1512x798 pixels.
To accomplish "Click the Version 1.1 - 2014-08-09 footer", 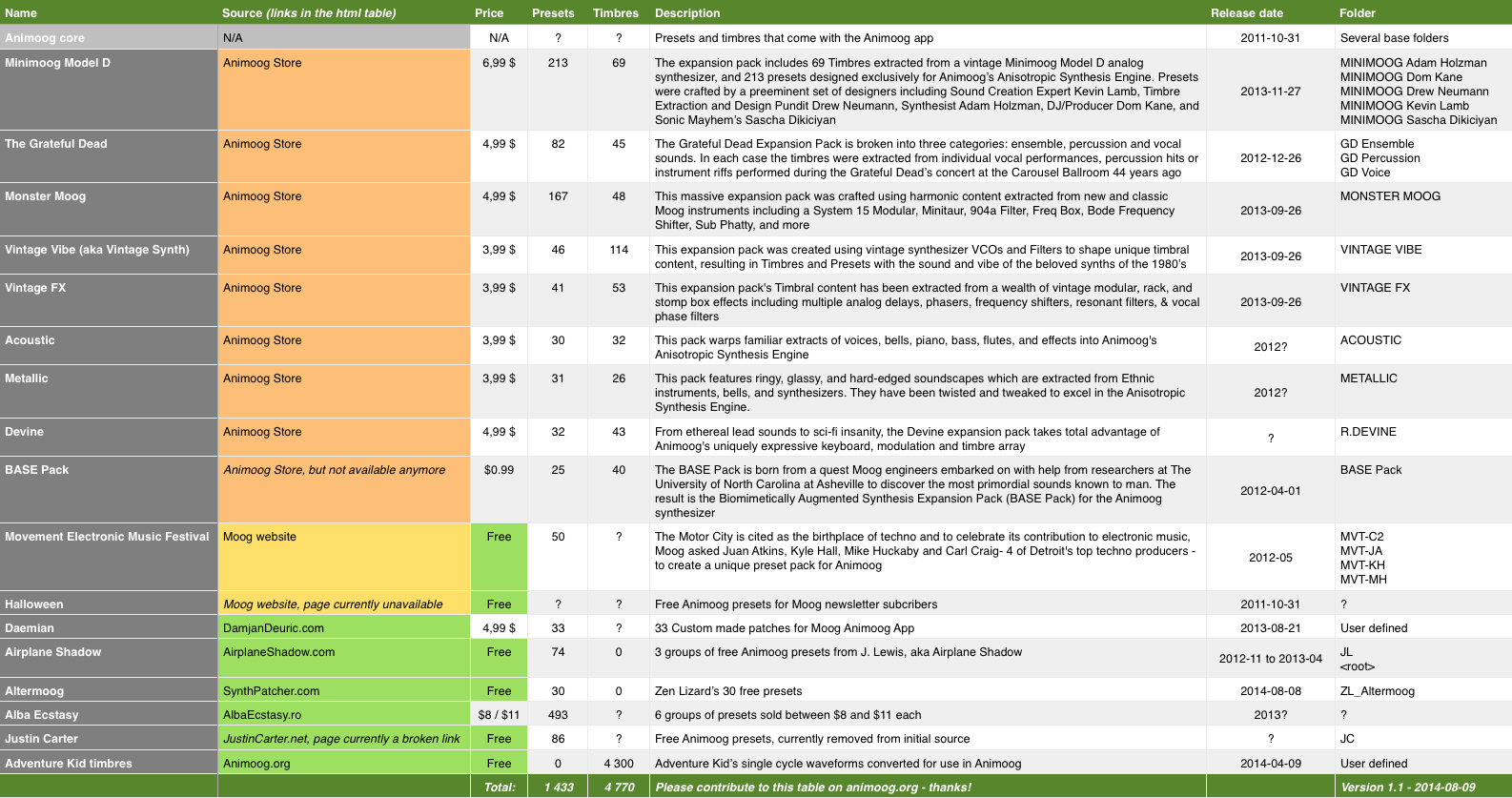I will coord(1408,788).
